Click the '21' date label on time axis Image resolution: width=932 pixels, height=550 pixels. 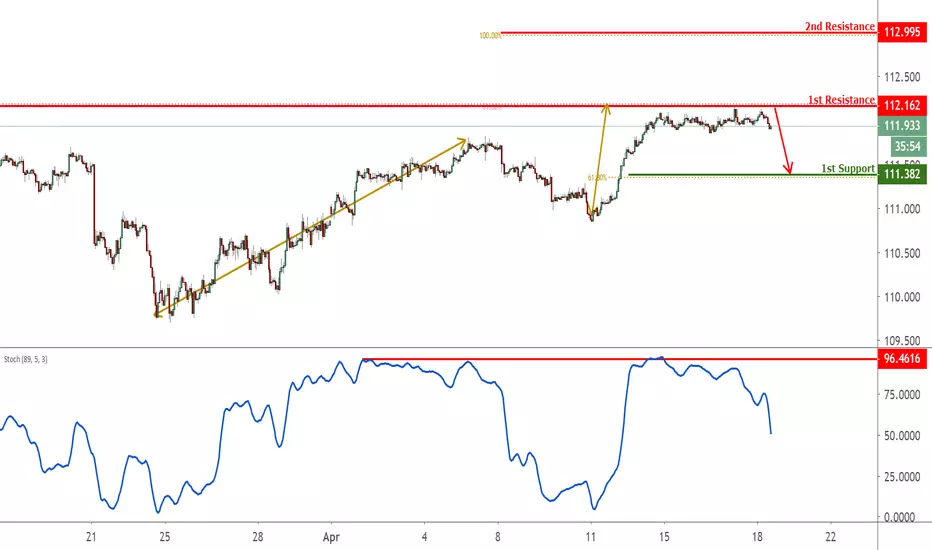(x=91, y=537)
